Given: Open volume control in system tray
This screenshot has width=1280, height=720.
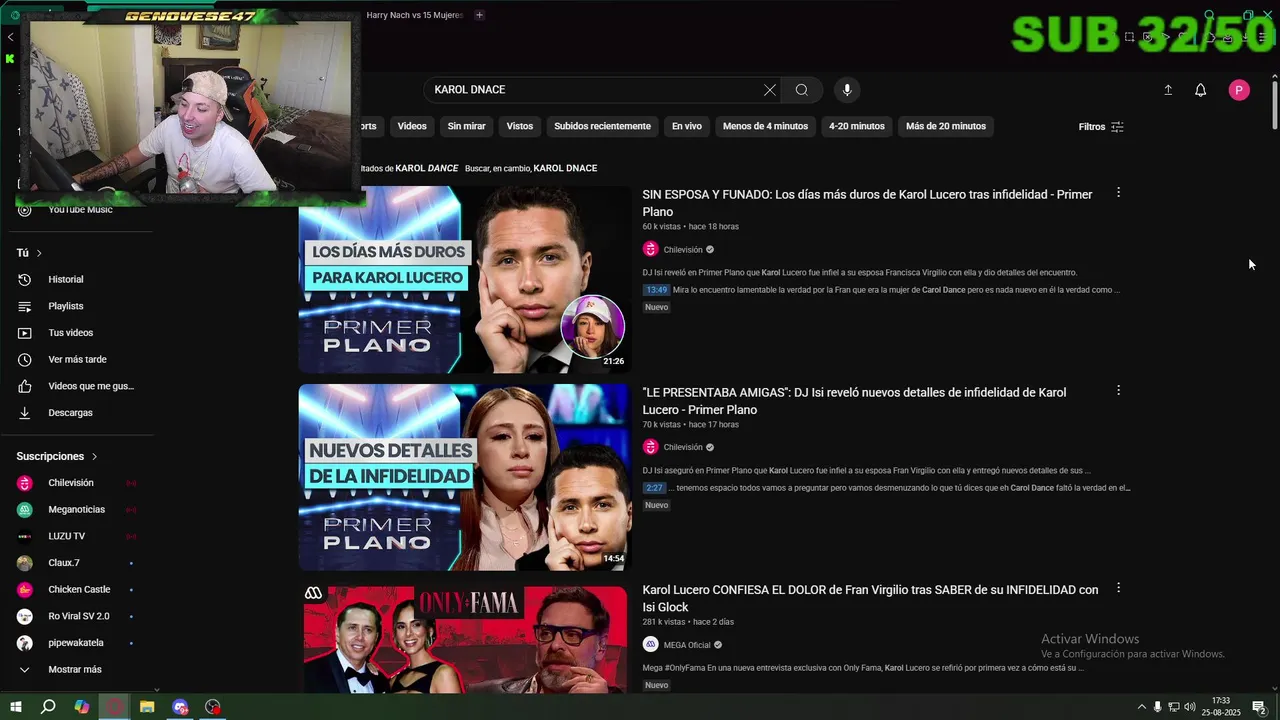Looking at the screenshot, I should (x=1190, y=707).
